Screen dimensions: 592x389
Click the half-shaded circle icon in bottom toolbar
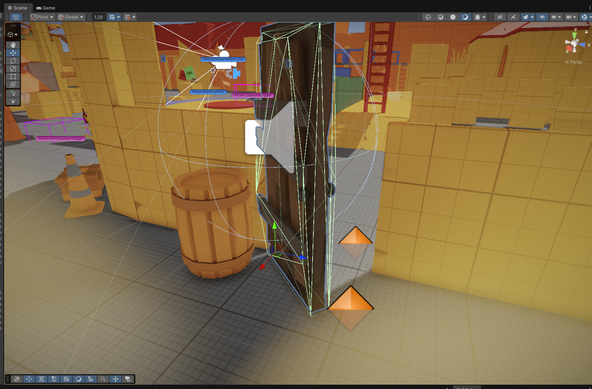pyautogui.click(x=79, y=379)
